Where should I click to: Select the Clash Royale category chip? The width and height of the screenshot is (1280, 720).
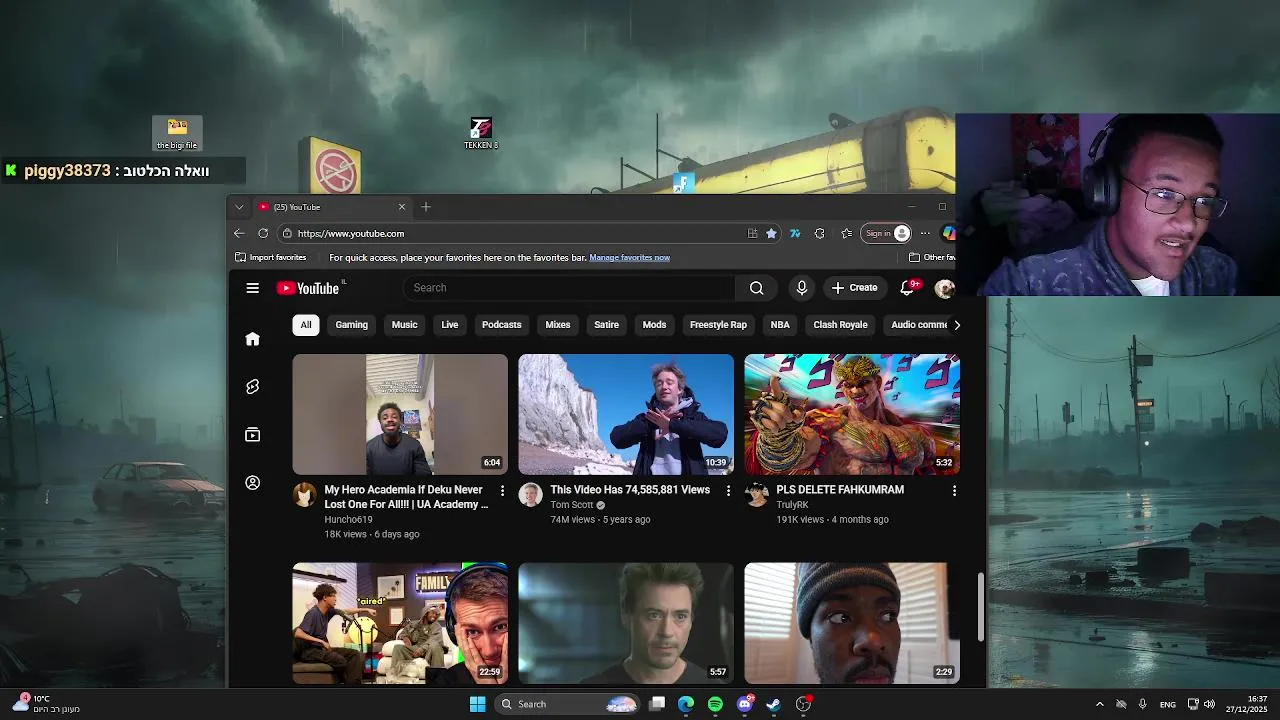click(840, 325)
